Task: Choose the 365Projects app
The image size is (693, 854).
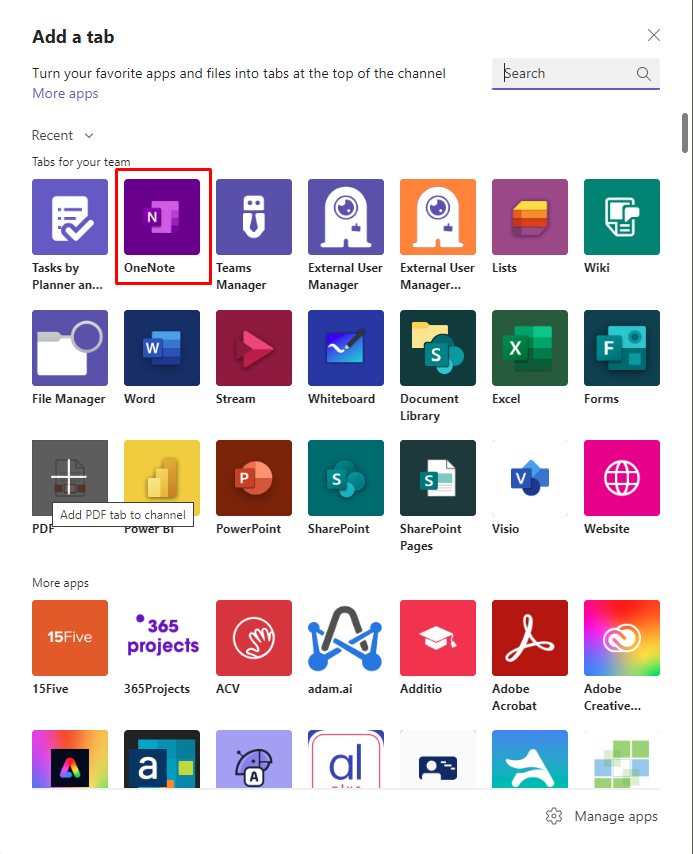Action: tap(162, 638)
